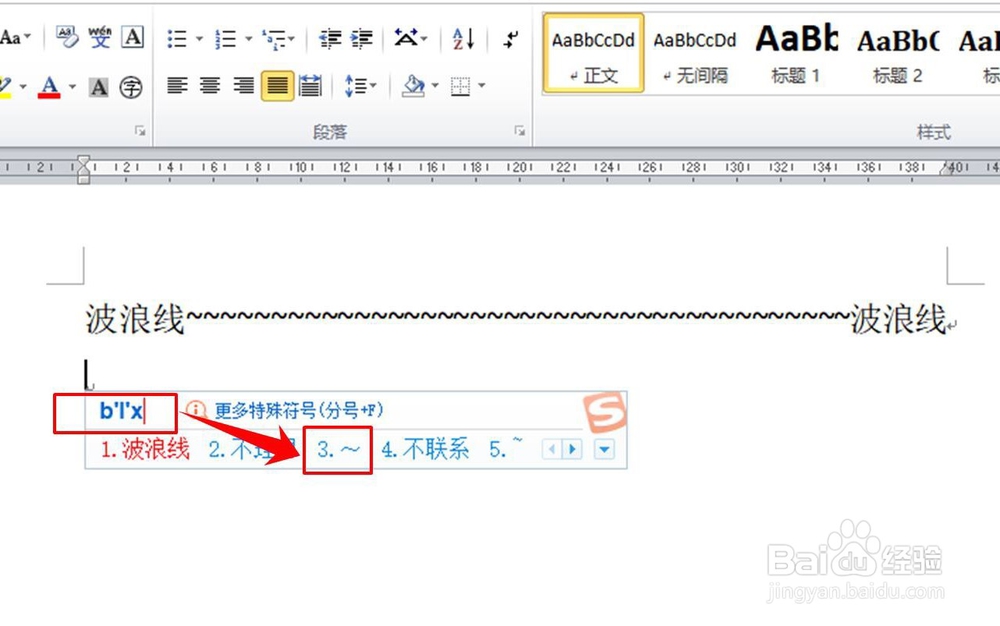Align paragraph text left

coord(177,85)
